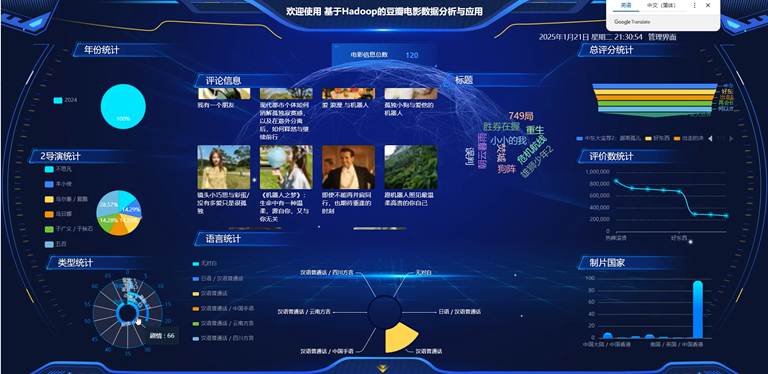Go to previous legend page in 总评分统计

[711, 139]
